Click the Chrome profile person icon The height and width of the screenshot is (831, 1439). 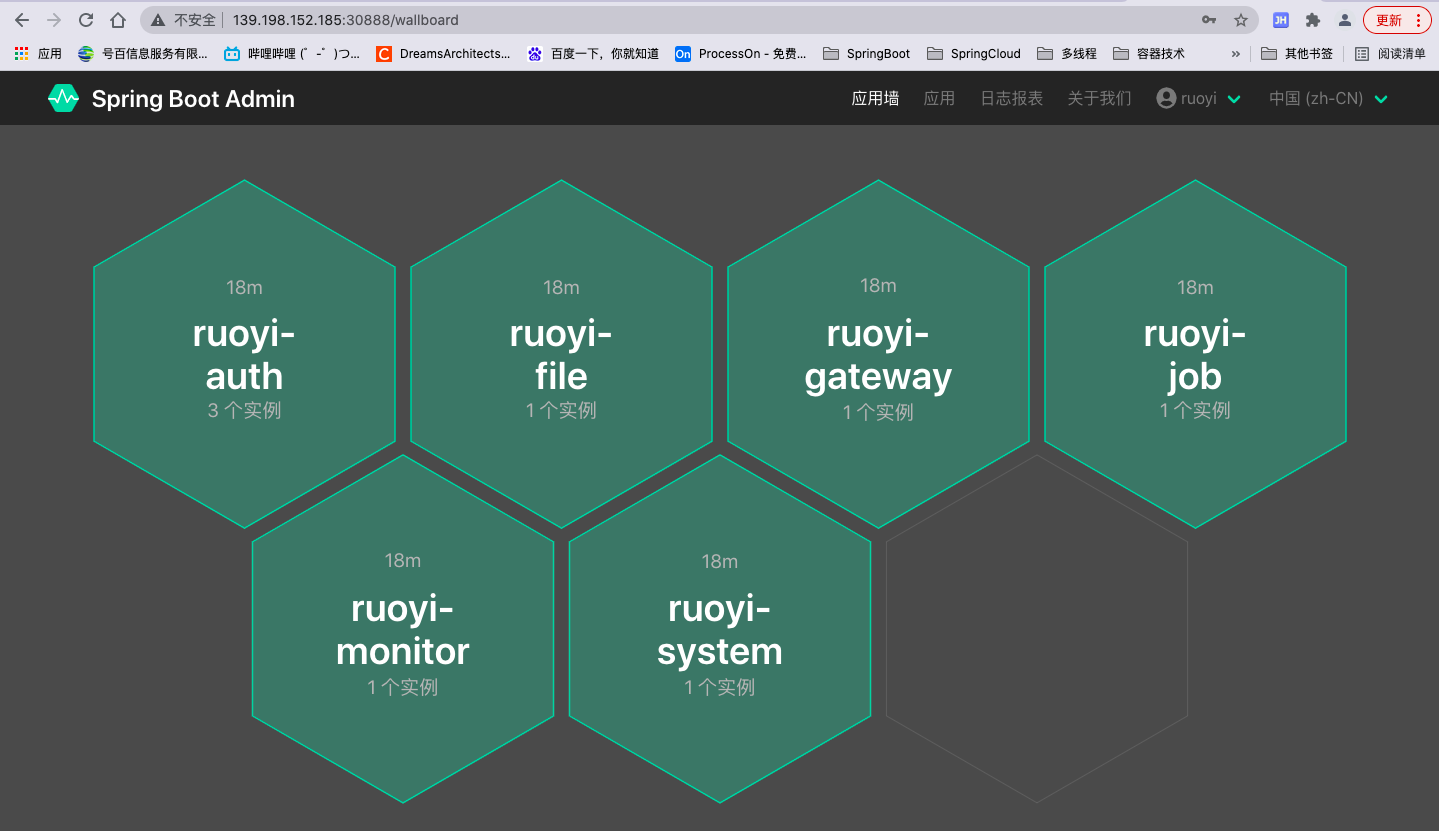point(1344,19)
